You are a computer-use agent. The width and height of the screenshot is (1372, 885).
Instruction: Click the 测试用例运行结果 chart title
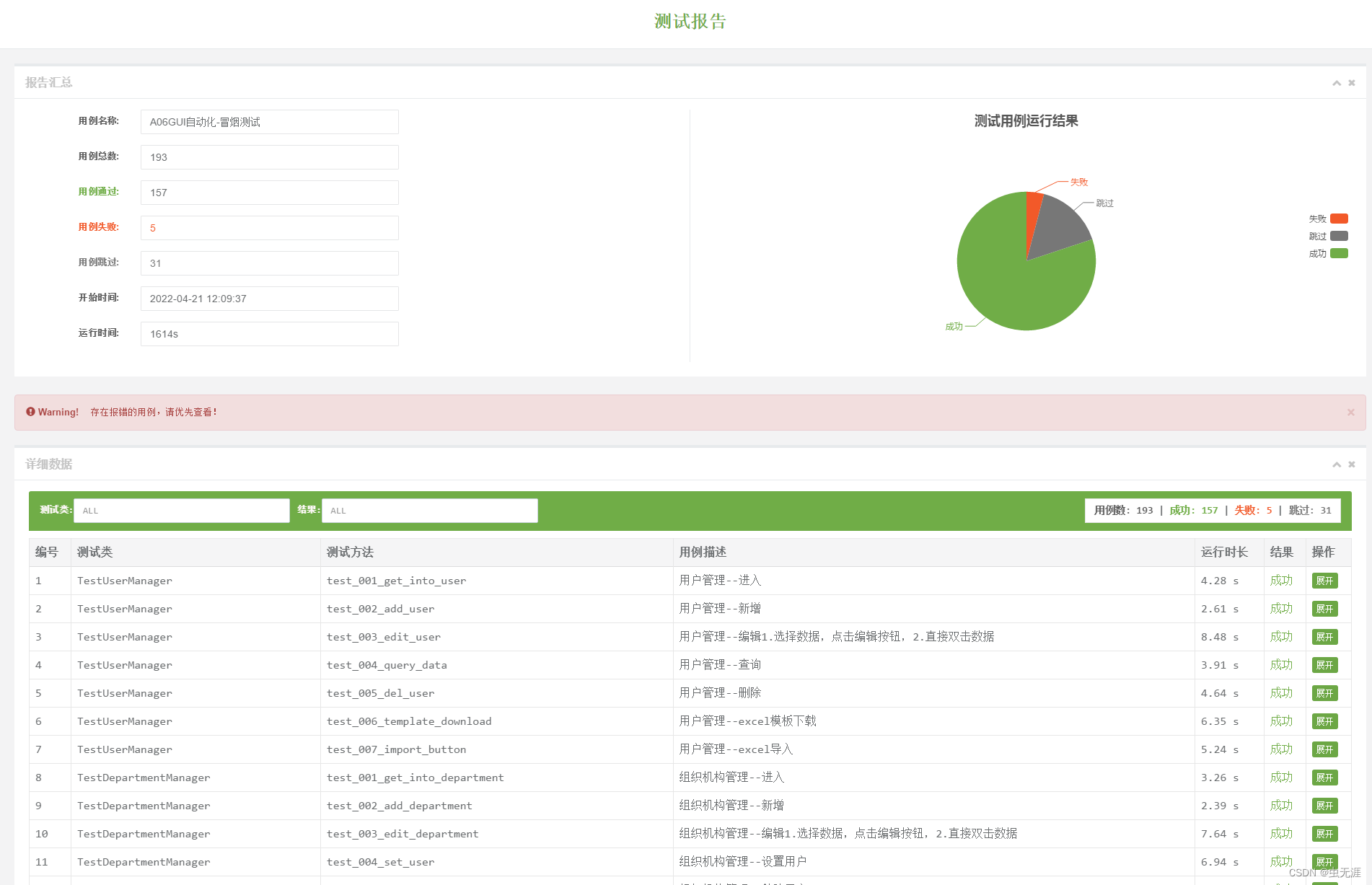pyautogui.click(x=1026, y=121)
